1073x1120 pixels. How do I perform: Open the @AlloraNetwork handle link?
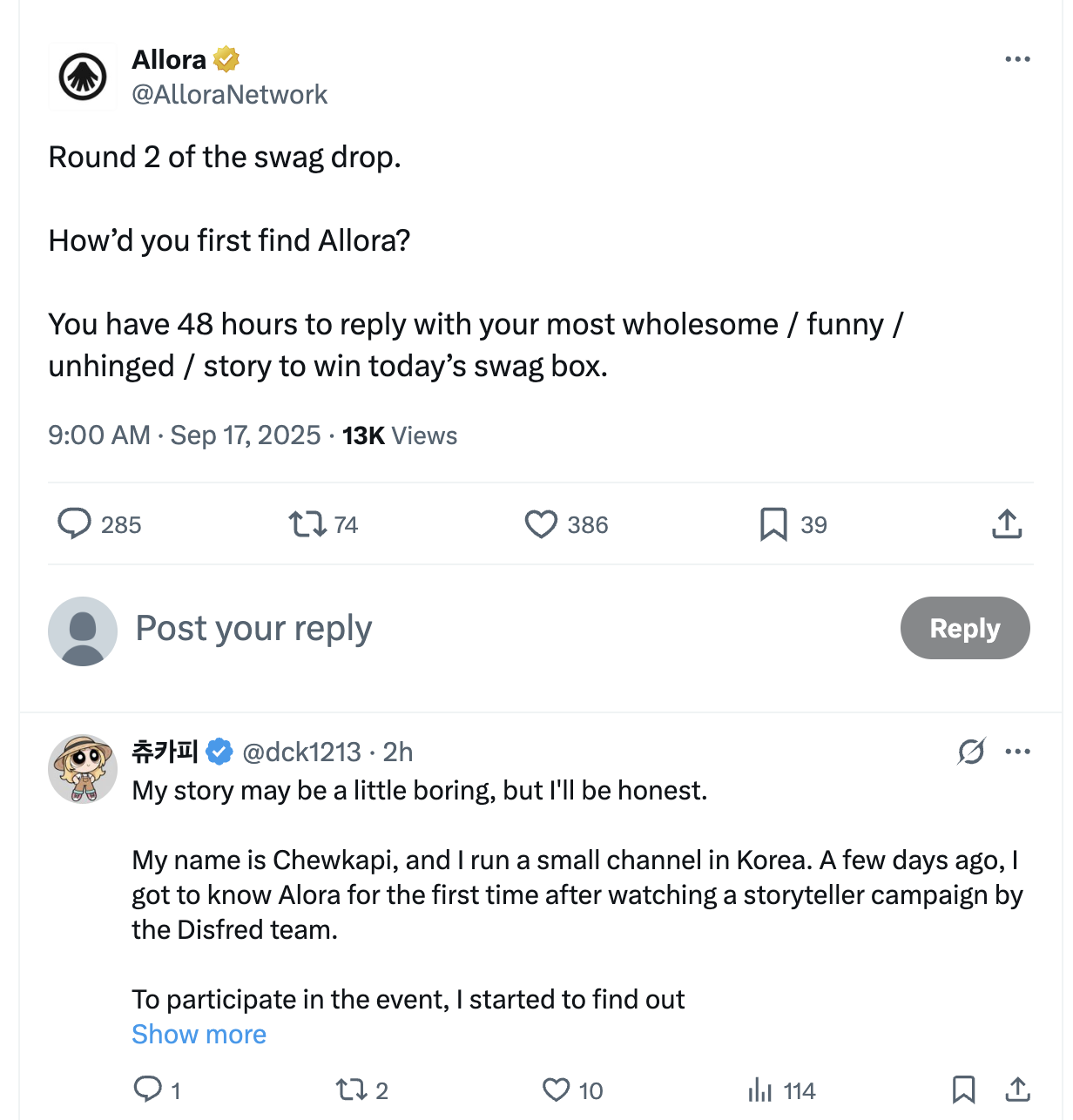tap(229, 94)
